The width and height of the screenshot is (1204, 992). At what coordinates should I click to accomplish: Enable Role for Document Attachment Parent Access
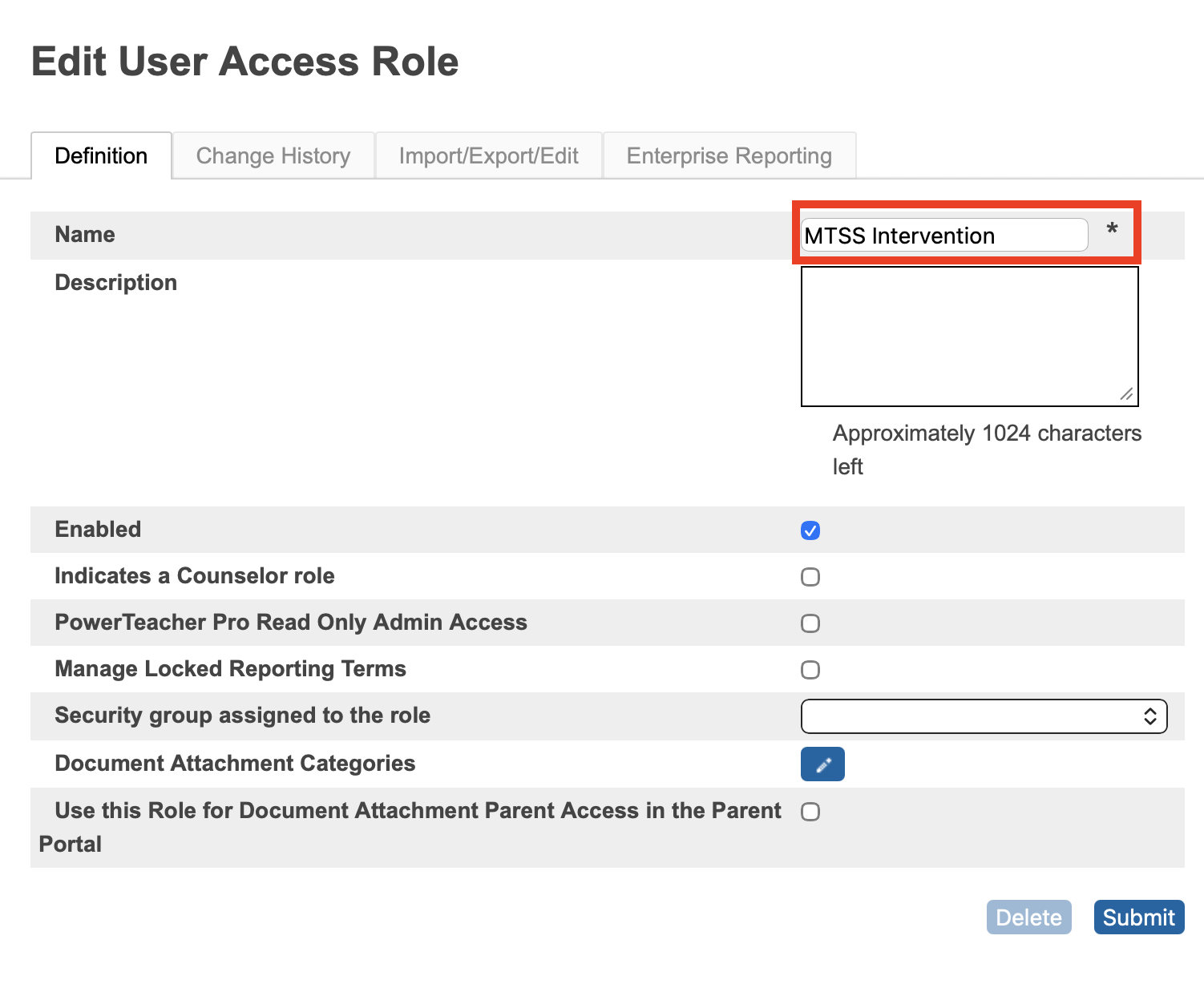point(810,812)
